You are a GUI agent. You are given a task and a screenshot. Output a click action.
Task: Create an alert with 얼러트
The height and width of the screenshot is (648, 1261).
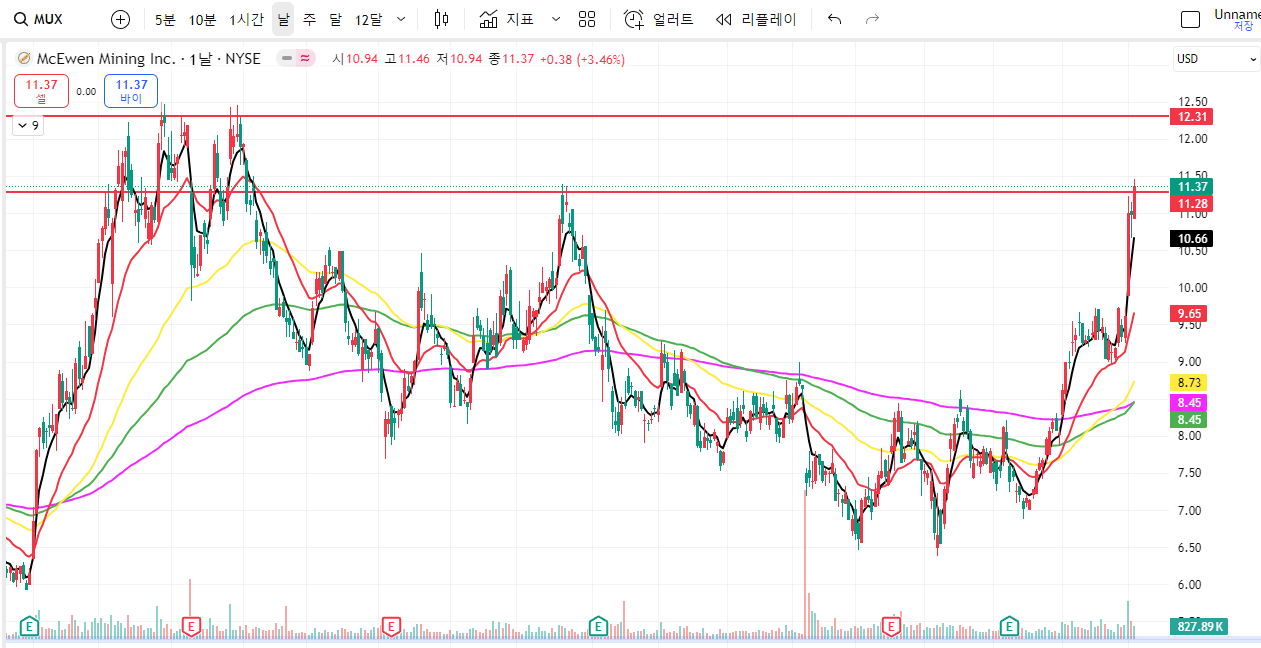point(660,19)
